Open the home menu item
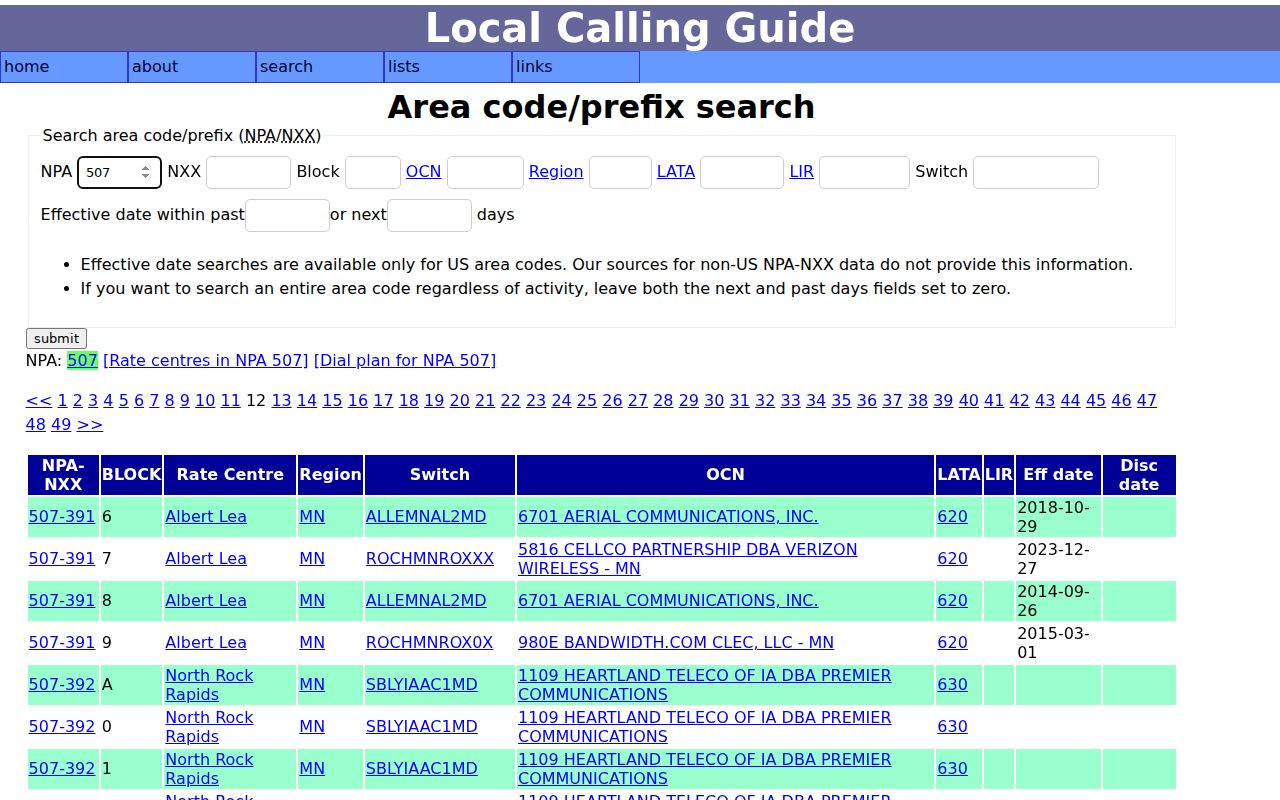Screen dimensions: 1280x800 click(64, 67)
